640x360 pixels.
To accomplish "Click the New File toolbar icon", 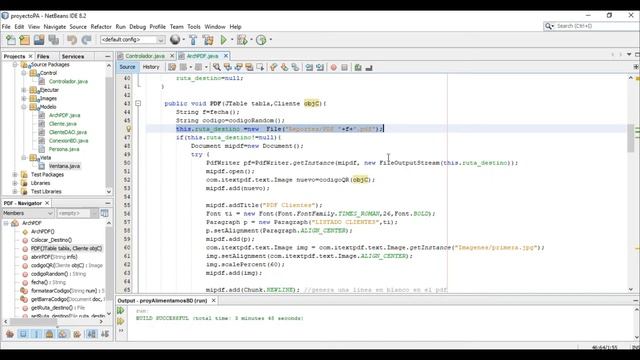I will click(11, 40).
